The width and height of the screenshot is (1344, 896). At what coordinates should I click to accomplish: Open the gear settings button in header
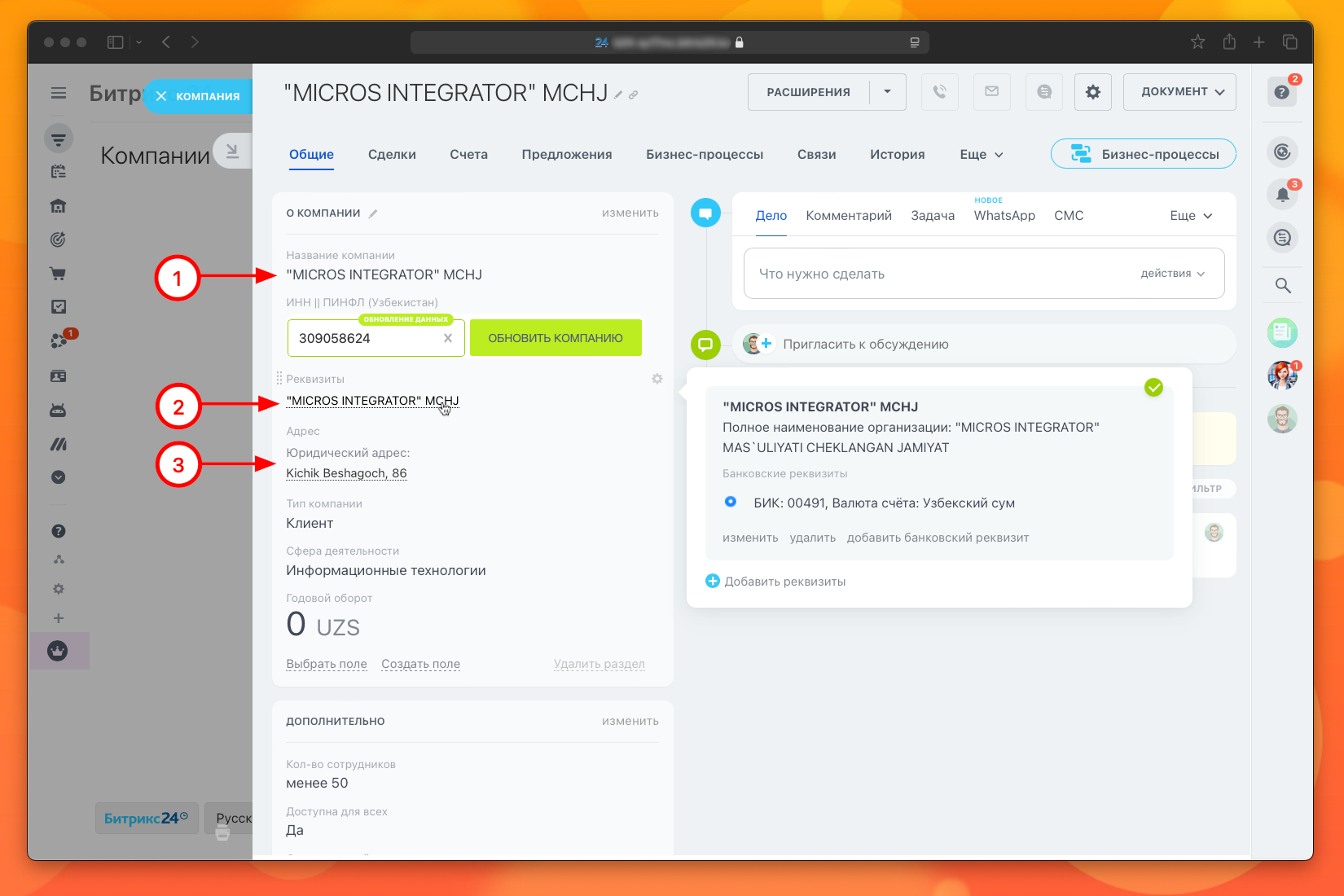coord(1093,92)
